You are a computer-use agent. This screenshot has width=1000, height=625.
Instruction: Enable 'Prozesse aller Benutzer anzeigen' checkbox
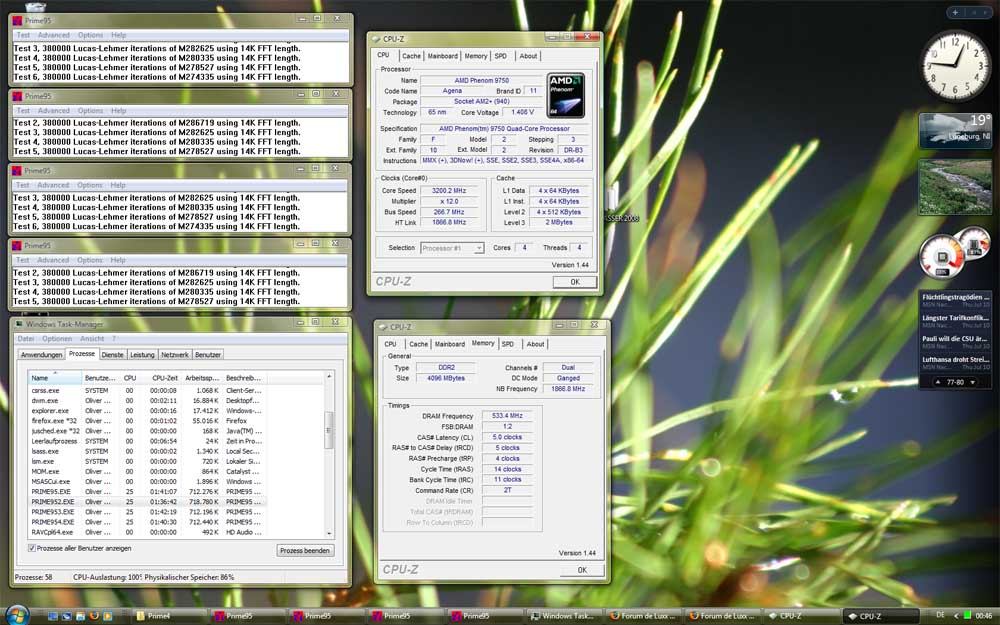32,548
